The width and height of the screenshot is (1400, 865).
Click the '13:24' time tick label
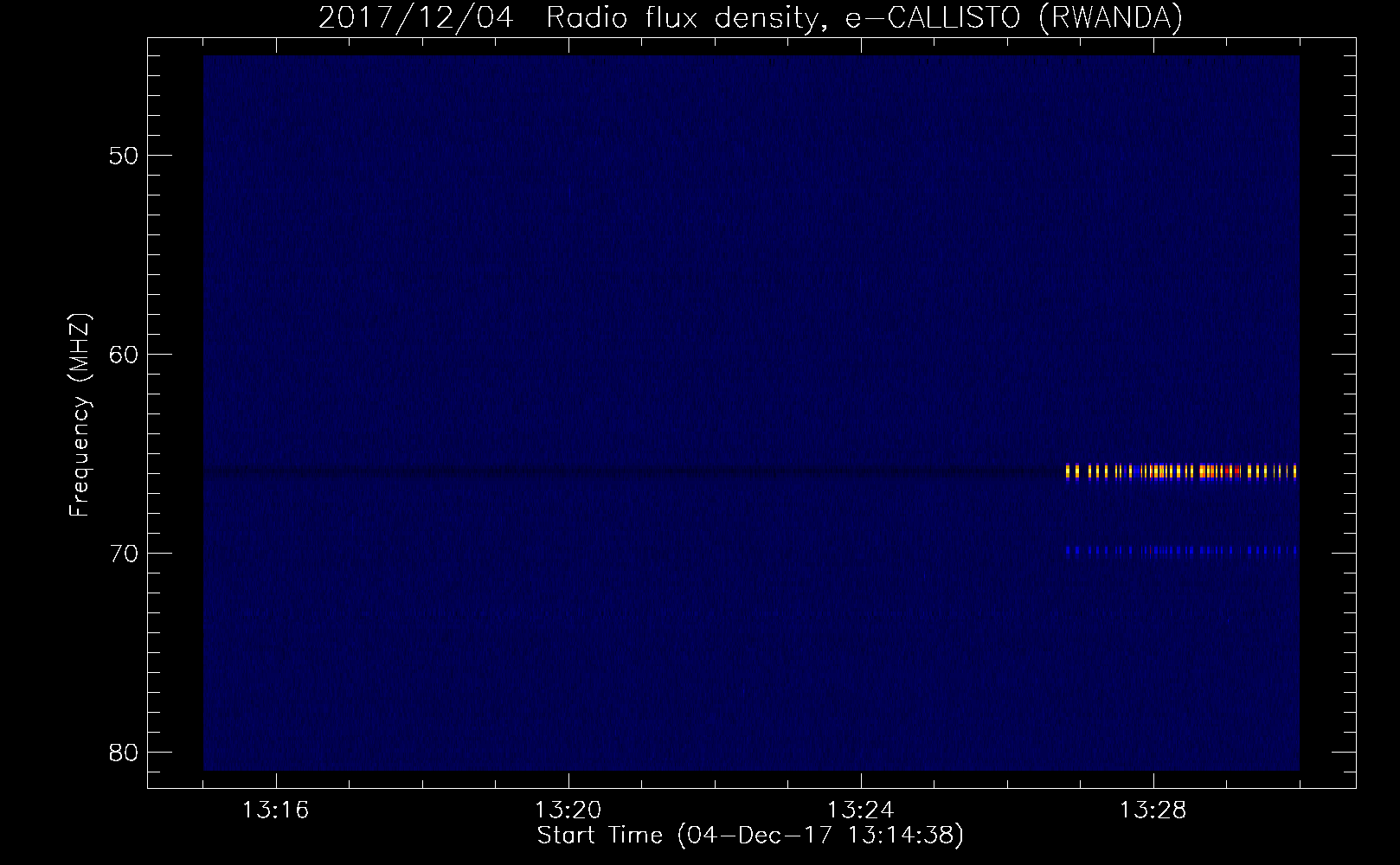point(860,811)
